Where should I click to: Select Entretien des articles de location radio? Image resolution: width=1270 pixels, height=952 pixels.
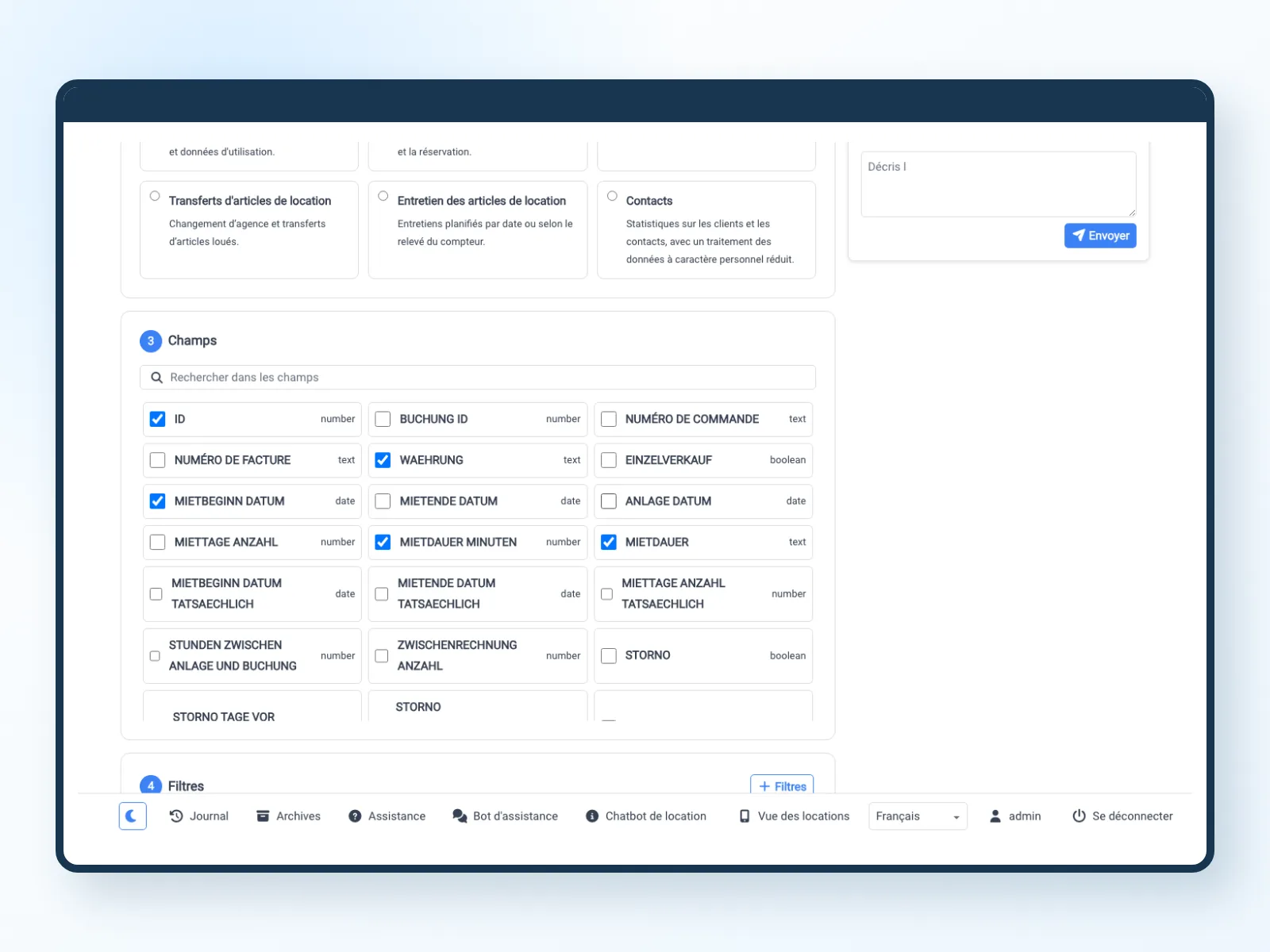click(383, 196)
